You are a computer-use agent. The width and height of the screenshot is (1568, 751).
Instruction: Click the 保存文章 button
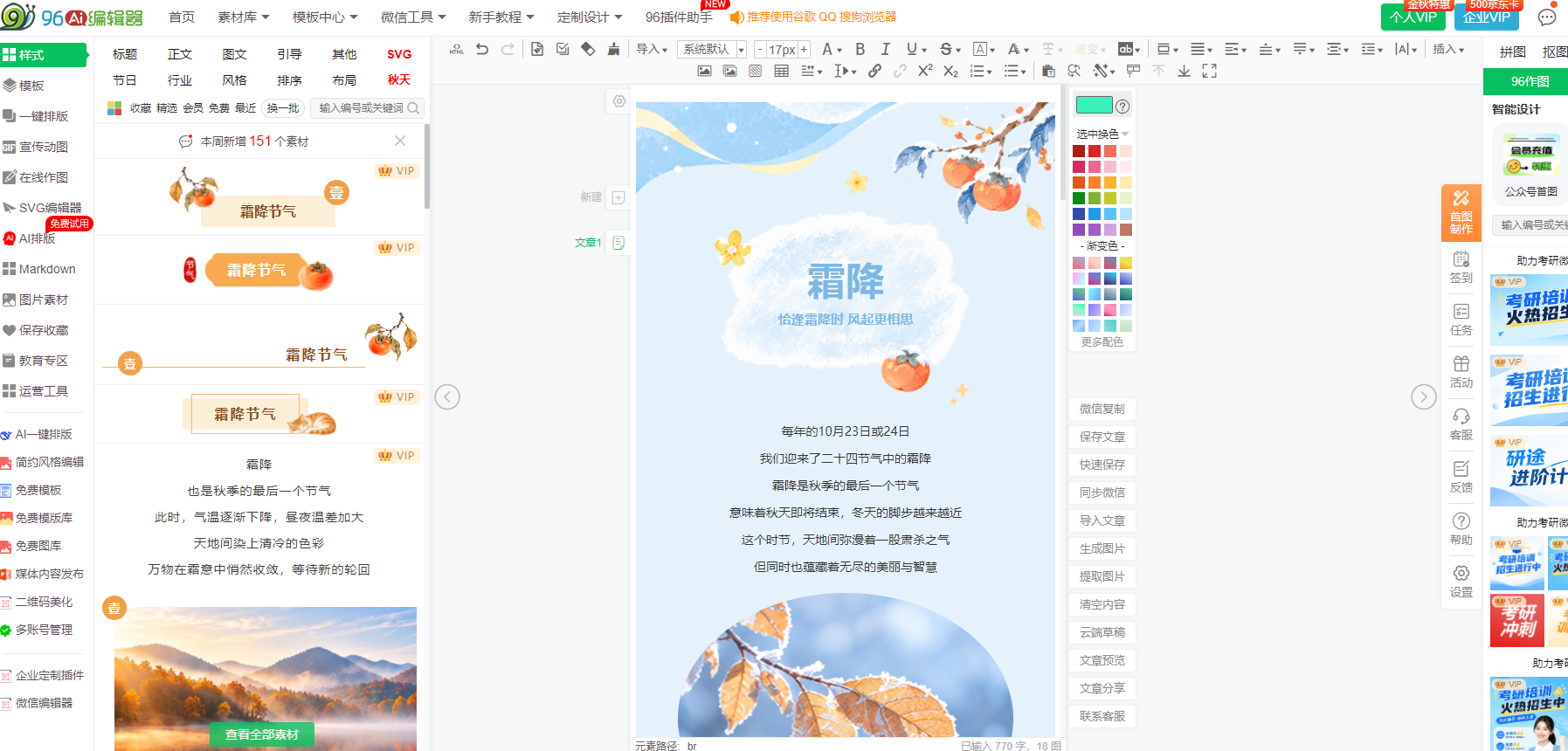[1102, 437]
